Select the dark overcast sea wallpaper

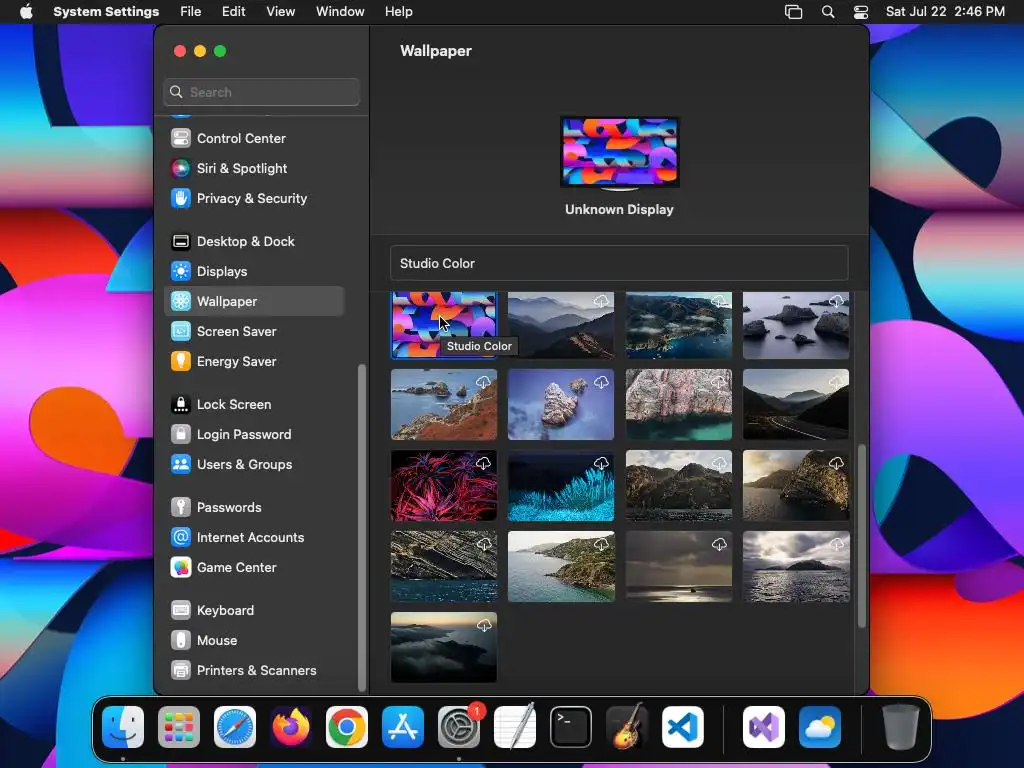coord(679,567)
